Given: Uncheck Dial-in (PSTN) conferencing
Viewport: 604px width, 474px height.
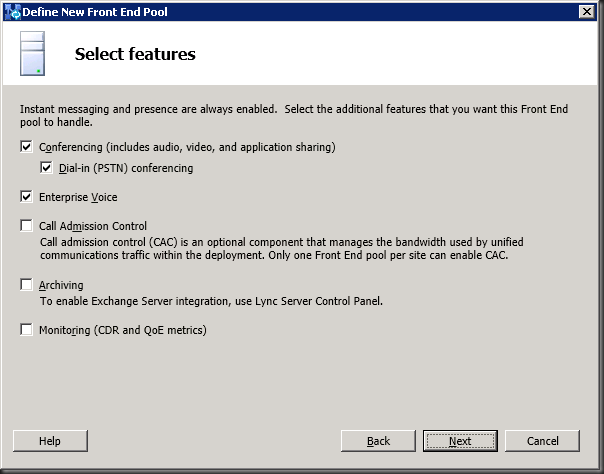Looking at the screenshot, I should tap(46, 168).
